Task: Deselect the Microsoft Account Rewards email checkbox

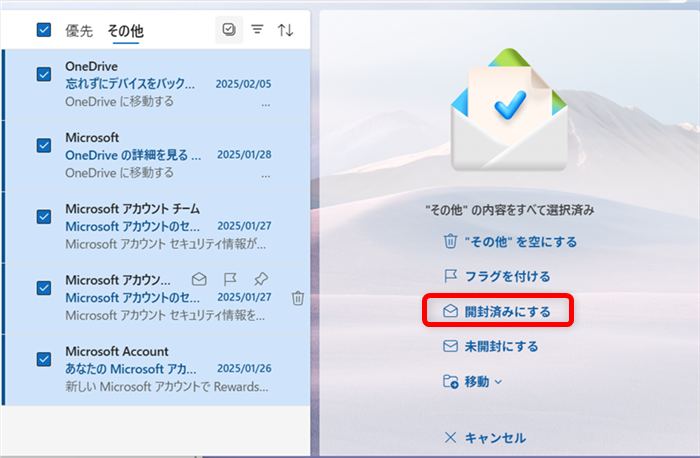Action: click(x=44, y=359)
